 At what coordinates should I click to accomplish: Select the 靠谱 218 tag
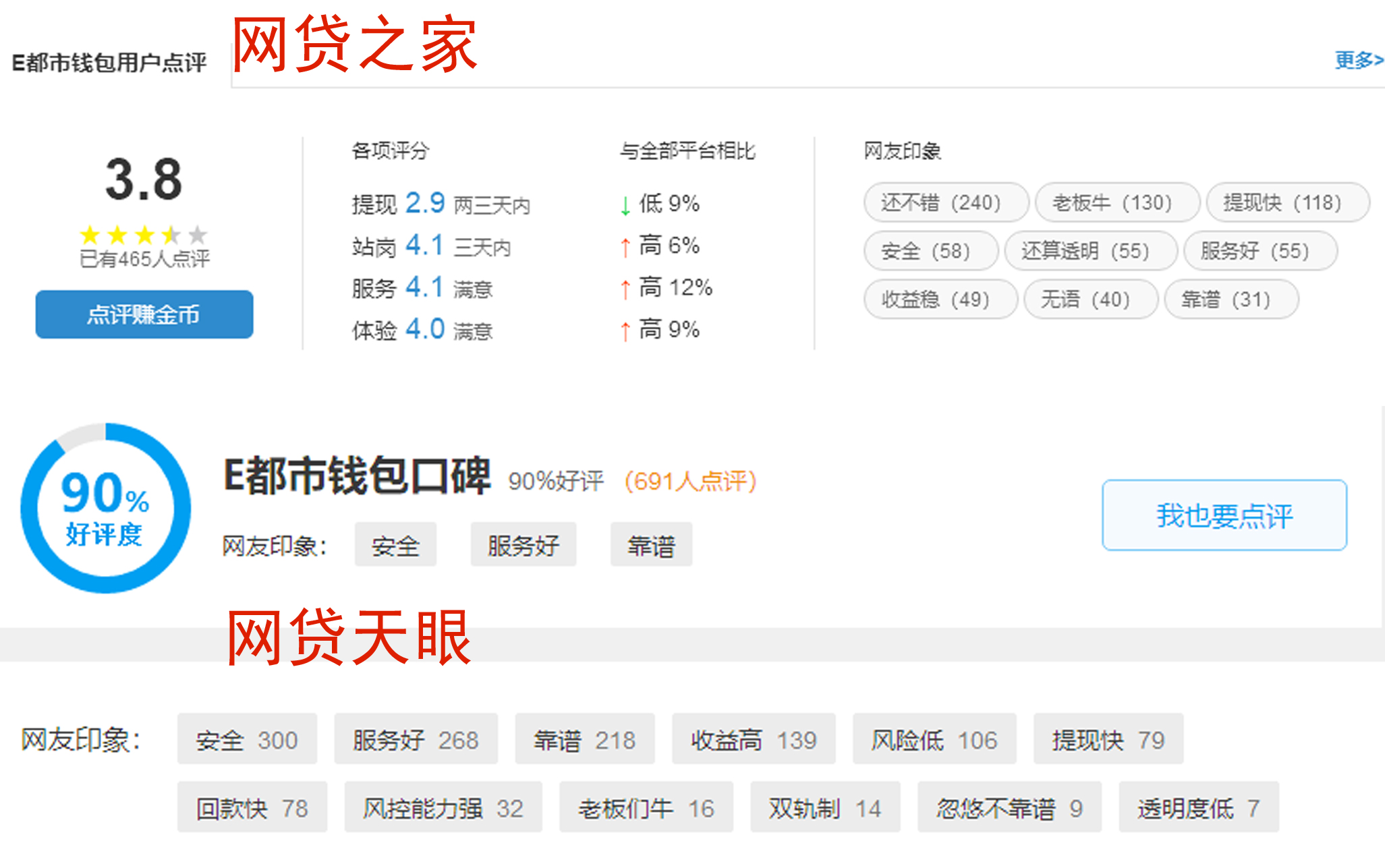(585, 739)
